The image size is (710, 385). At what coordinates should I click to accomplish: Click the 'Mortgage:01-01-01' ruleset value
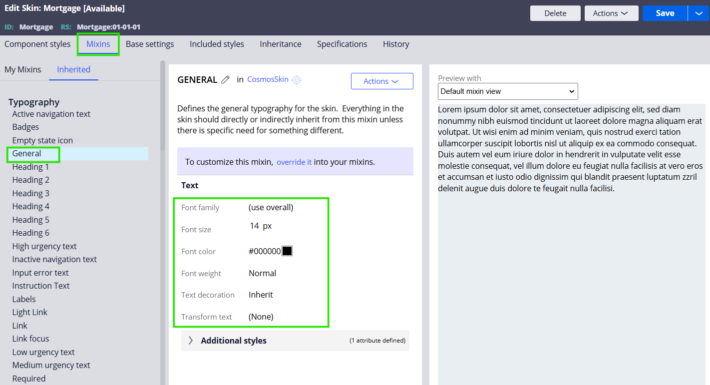[x=108, y=27]
